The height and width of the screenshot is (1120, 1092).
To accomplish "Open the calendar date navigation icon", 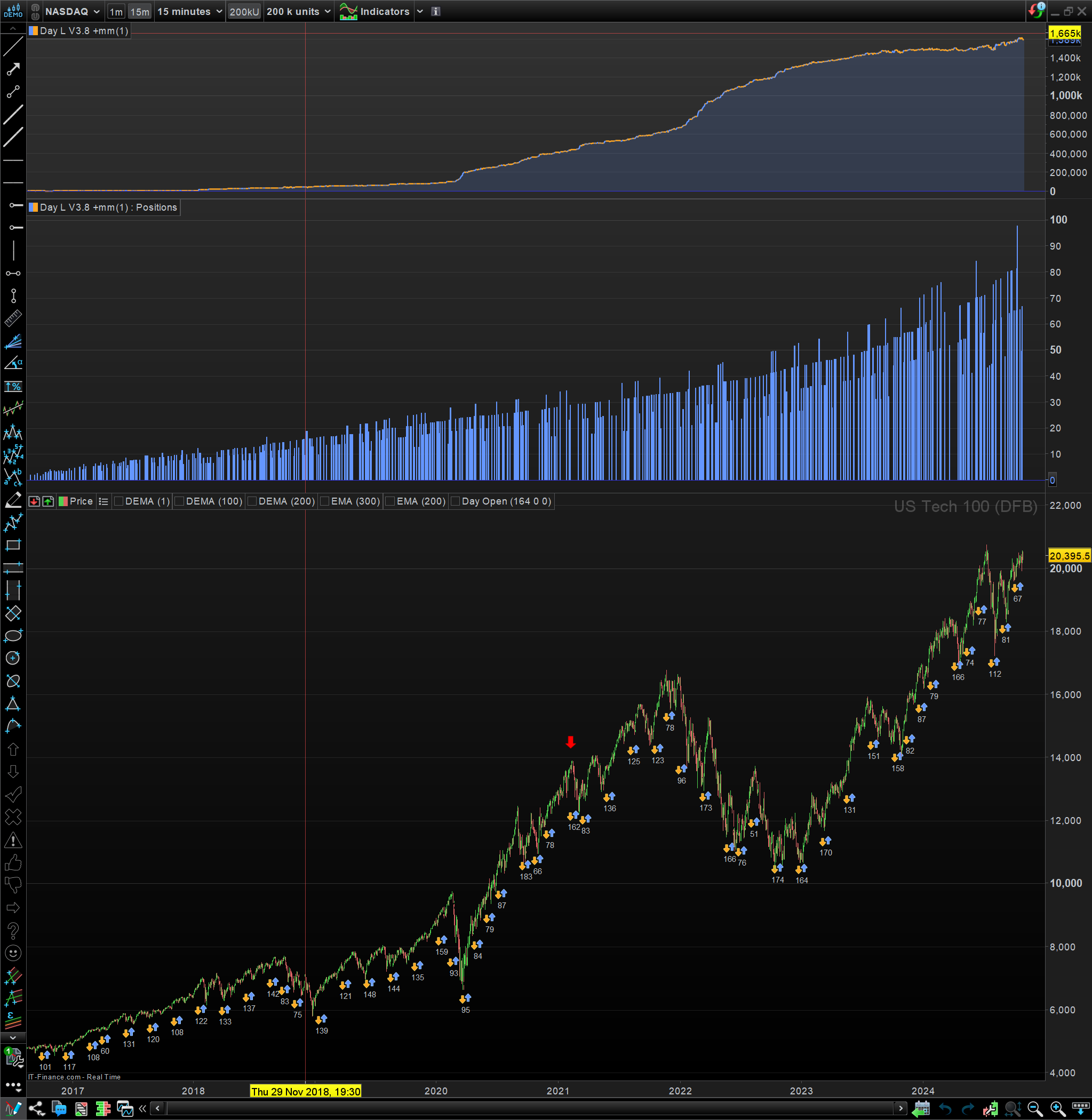I will tap(922, 1108).
